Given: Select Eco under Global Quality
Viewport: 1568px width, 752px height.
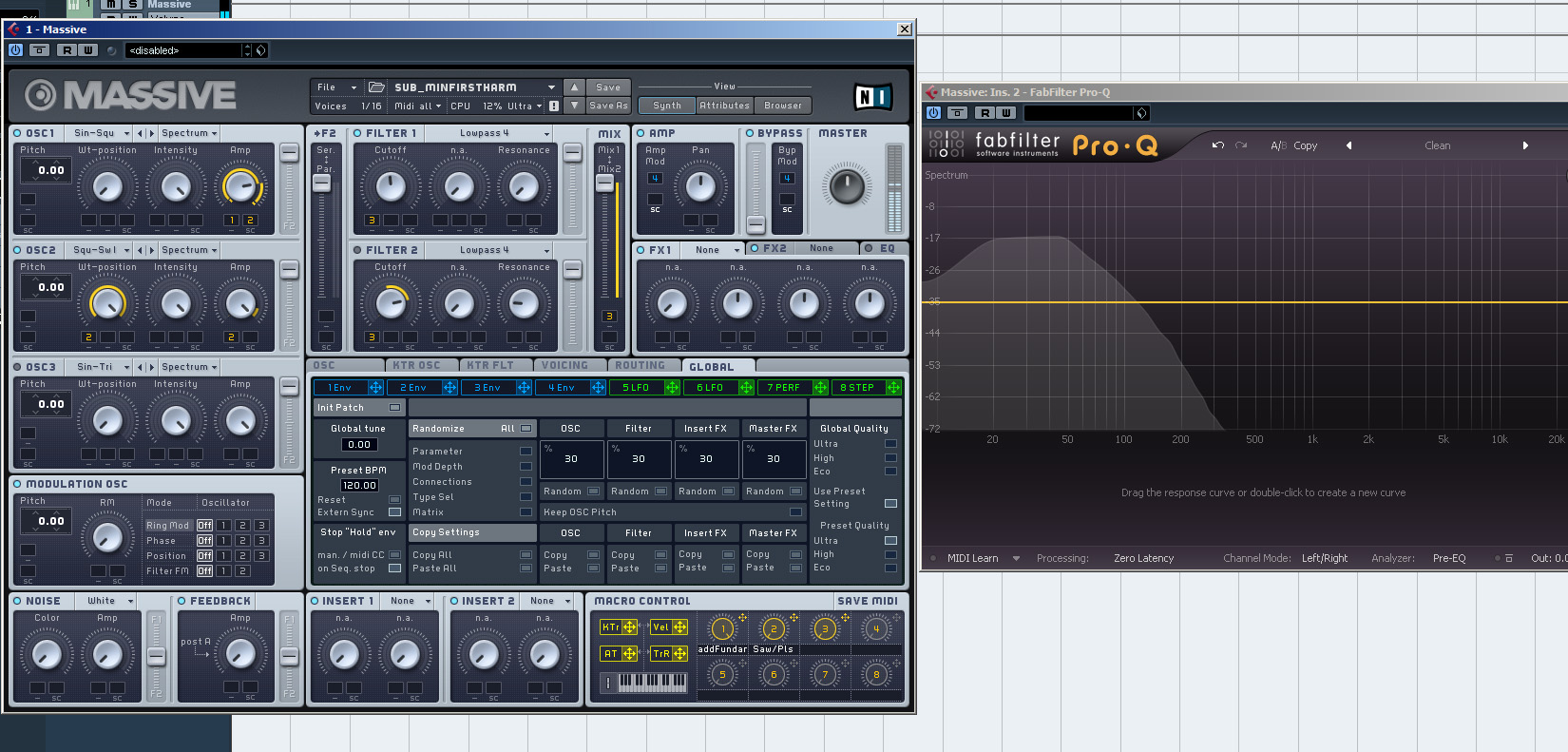Looking at the screenshot, I should pyautogui.click(x=890, y=472).
